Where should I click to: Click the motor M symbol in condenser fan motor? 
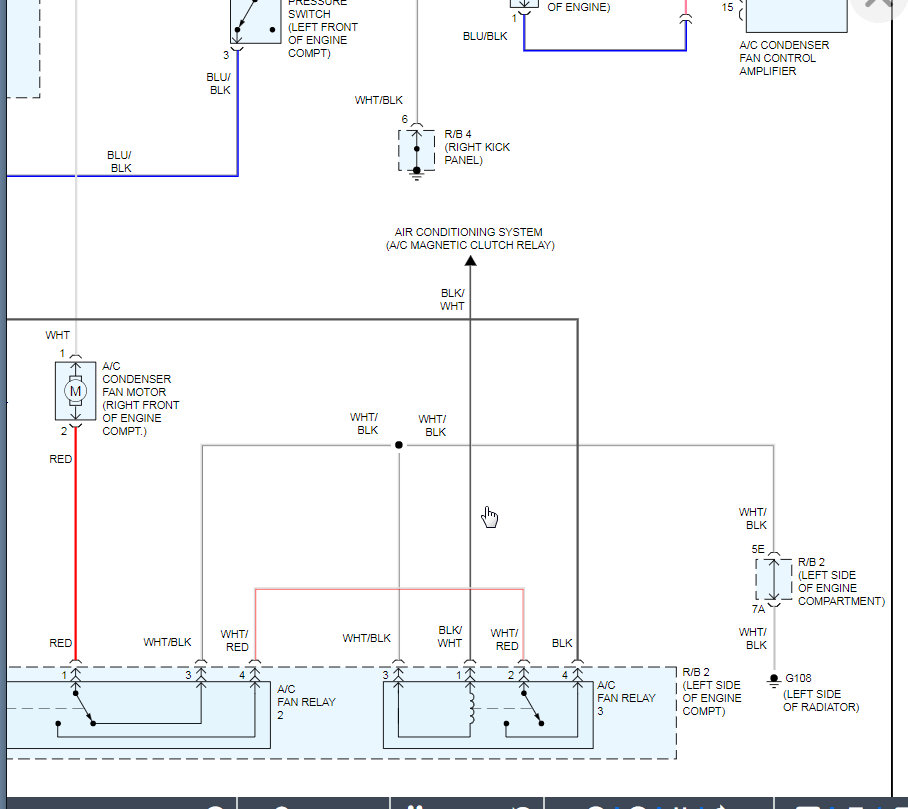75,391
